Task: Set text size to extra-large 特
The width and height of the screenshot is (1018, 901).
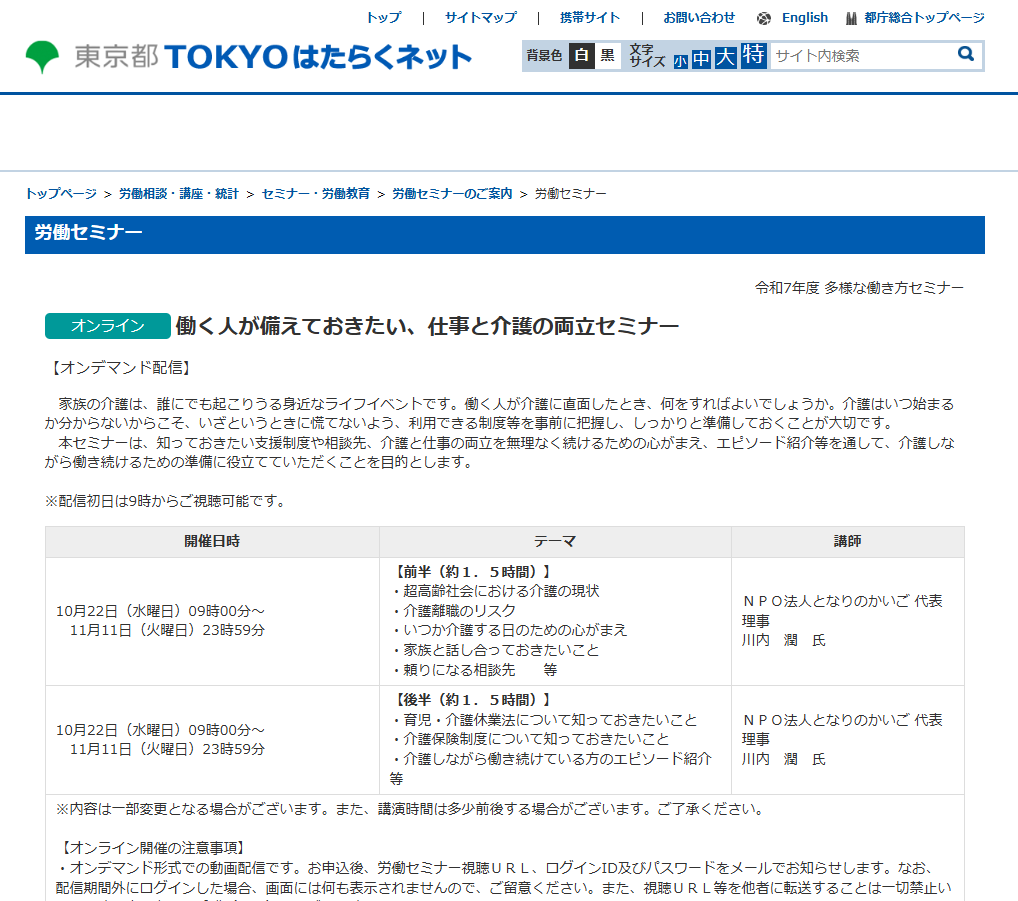Action: pyautogui.click(x=753, y=55)
